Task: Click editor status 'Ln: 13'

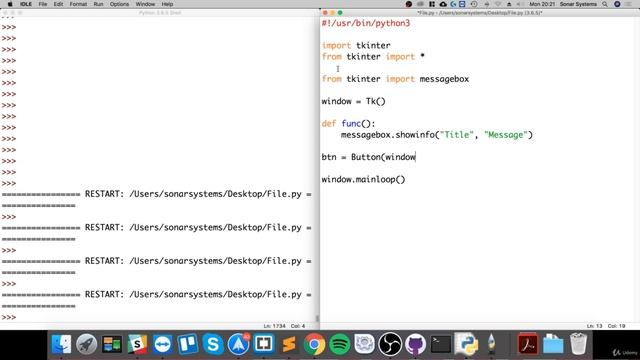Action: (594, 326)
